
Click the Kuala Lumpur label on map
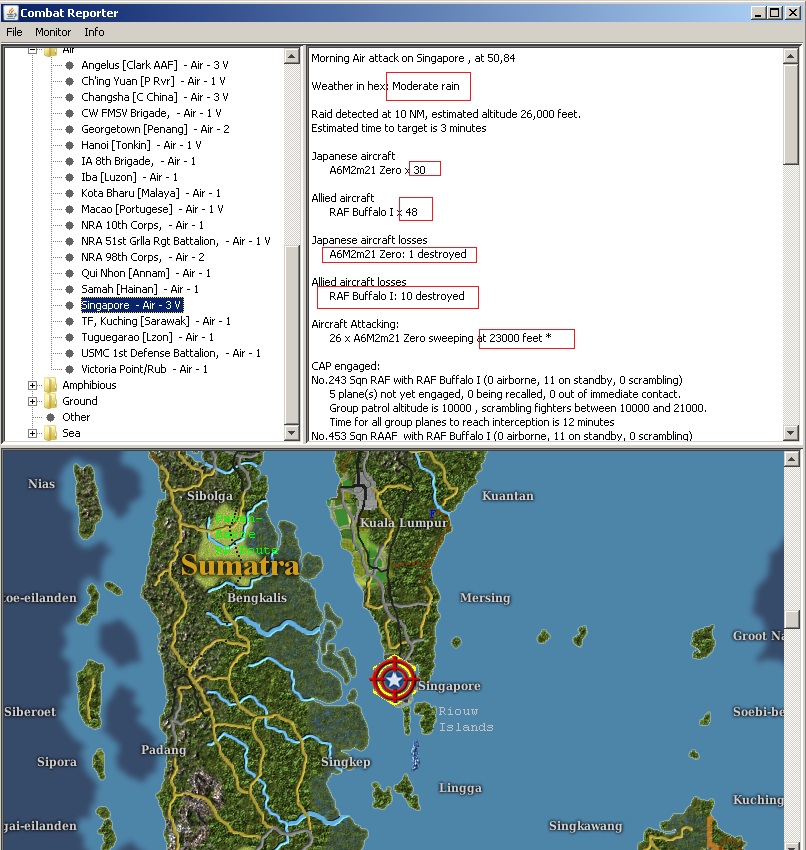click(x=404, y=523)
